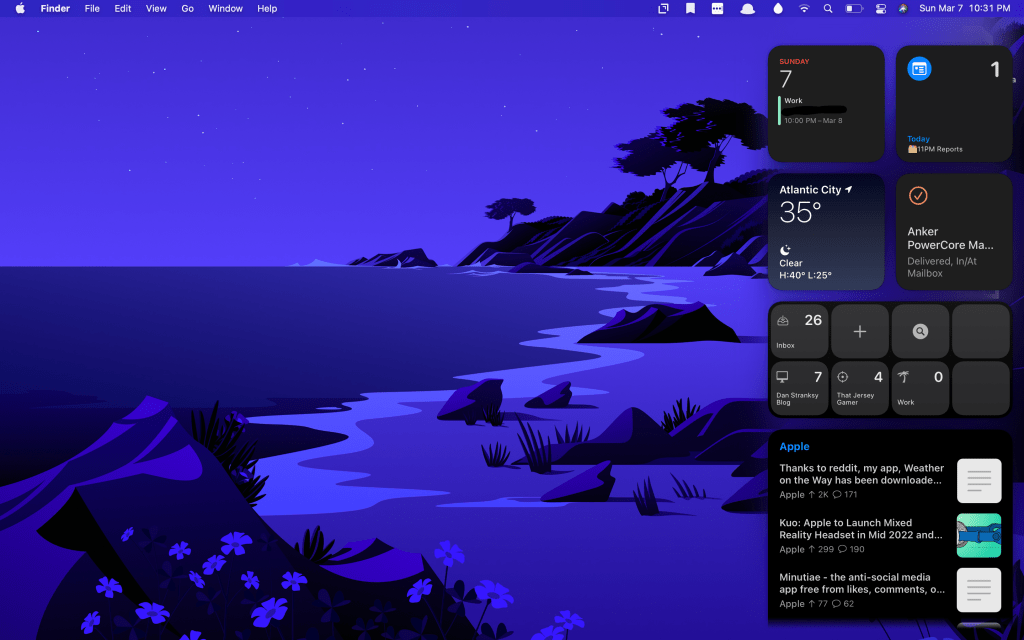Click the water drop menu bar icon

778,8
